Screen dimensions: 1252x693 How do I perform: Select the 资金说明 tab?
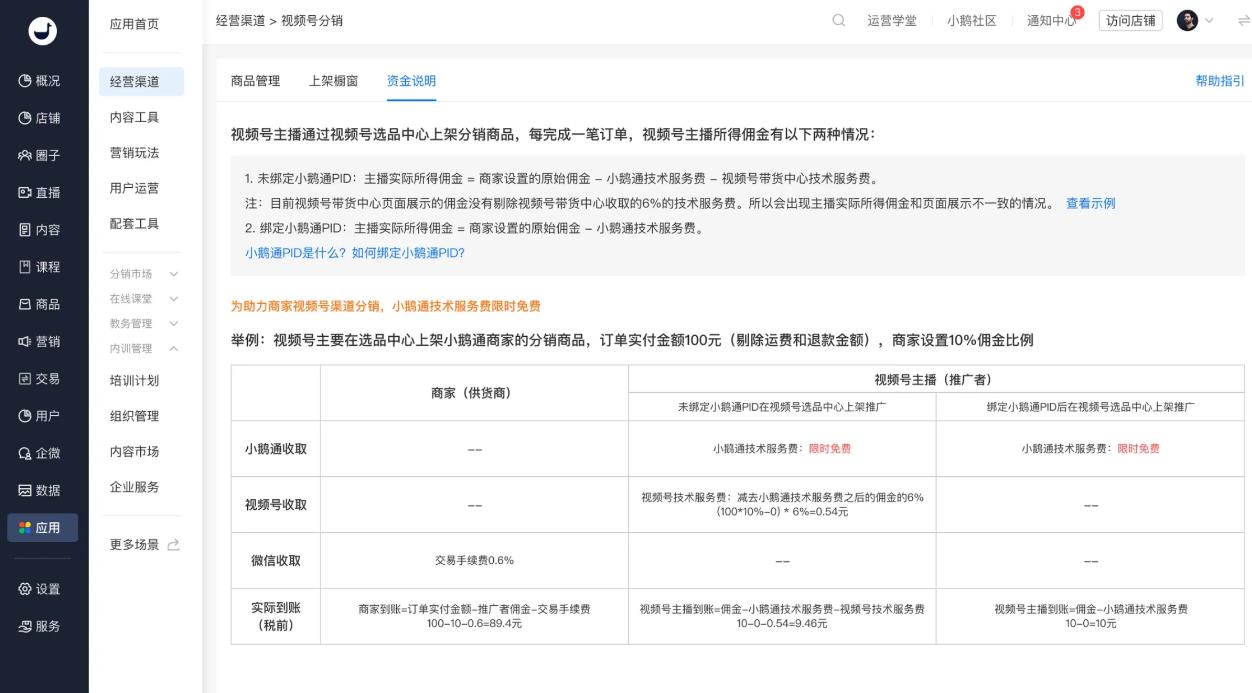[x=411, y=81]
